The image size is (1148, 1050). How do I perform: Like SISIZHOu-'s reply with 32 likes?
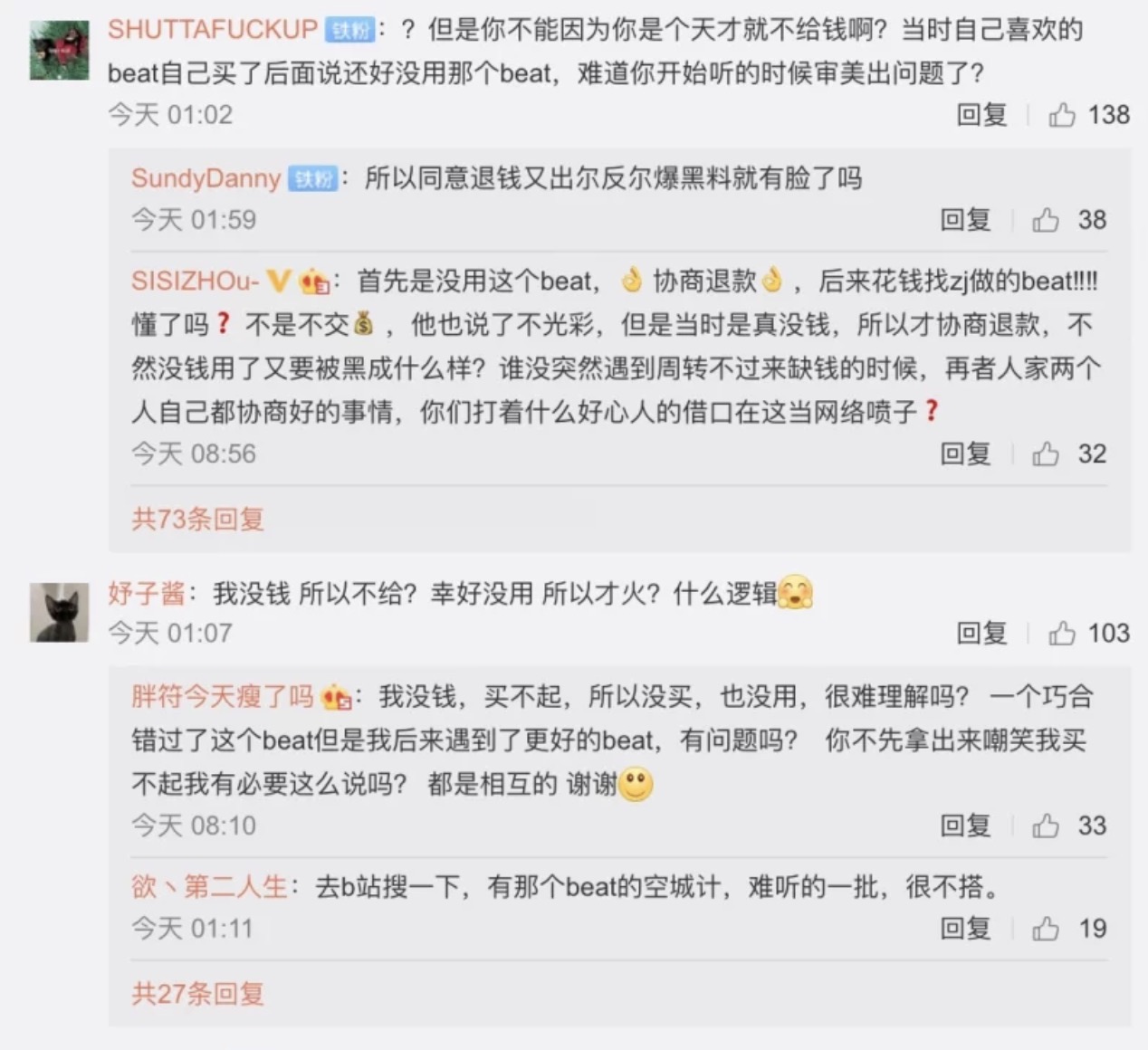click(1046, 453)
